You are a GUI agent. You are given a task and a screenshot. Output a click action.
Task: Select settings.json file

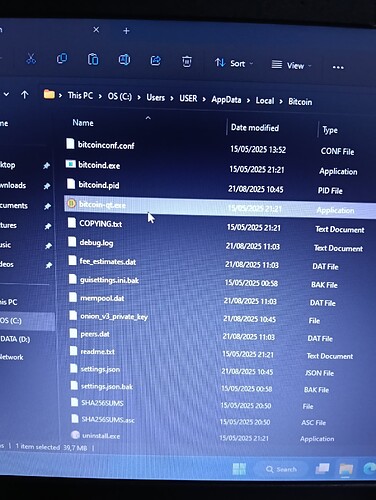click(100, 369)
